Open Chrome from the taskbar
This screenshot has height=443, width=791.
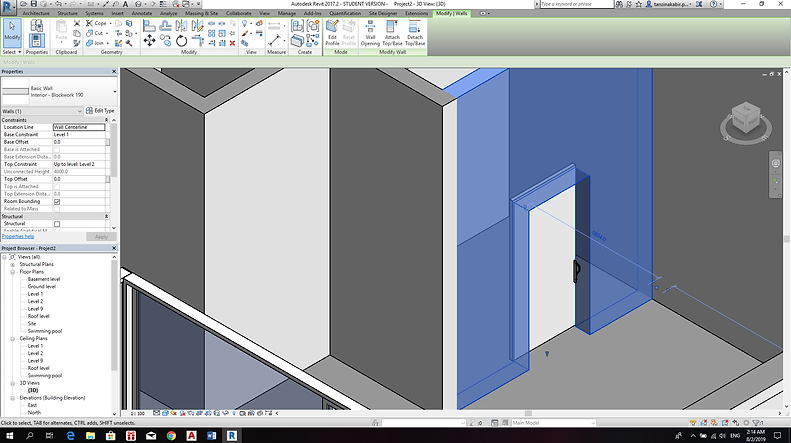(171, 435)
